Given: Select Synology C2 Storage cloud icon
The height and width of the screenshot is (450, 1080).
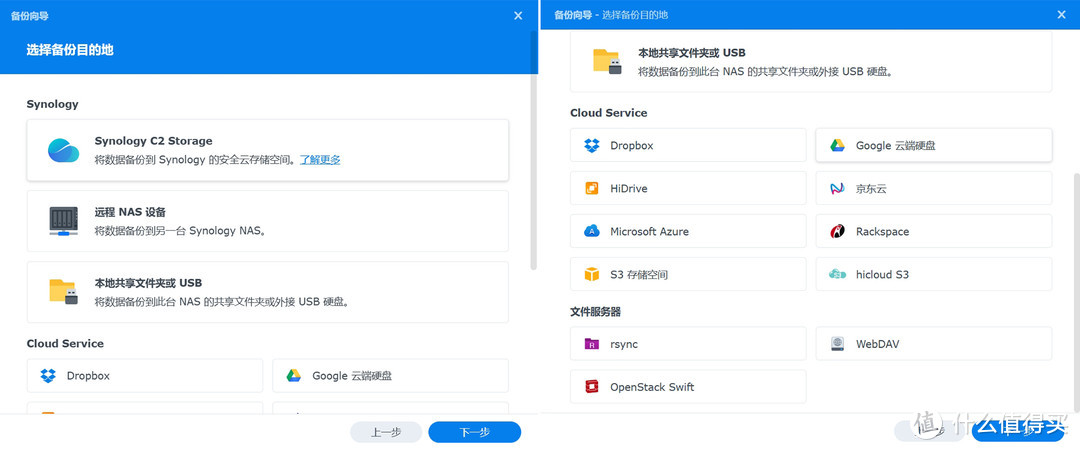Looking at the screenshot, I should tap(63, 150).
